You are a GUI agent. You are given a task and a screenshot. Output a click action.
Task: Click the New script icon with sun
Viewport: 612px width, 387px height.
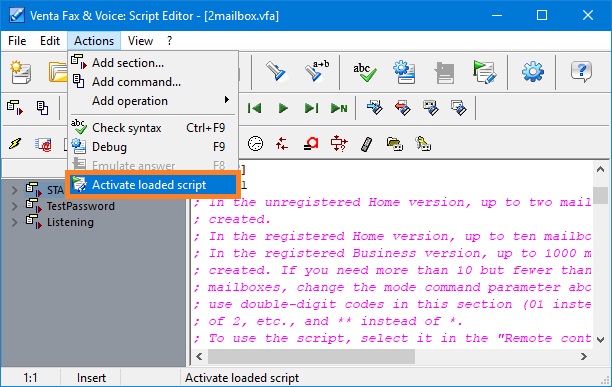[x=21, y=72]
